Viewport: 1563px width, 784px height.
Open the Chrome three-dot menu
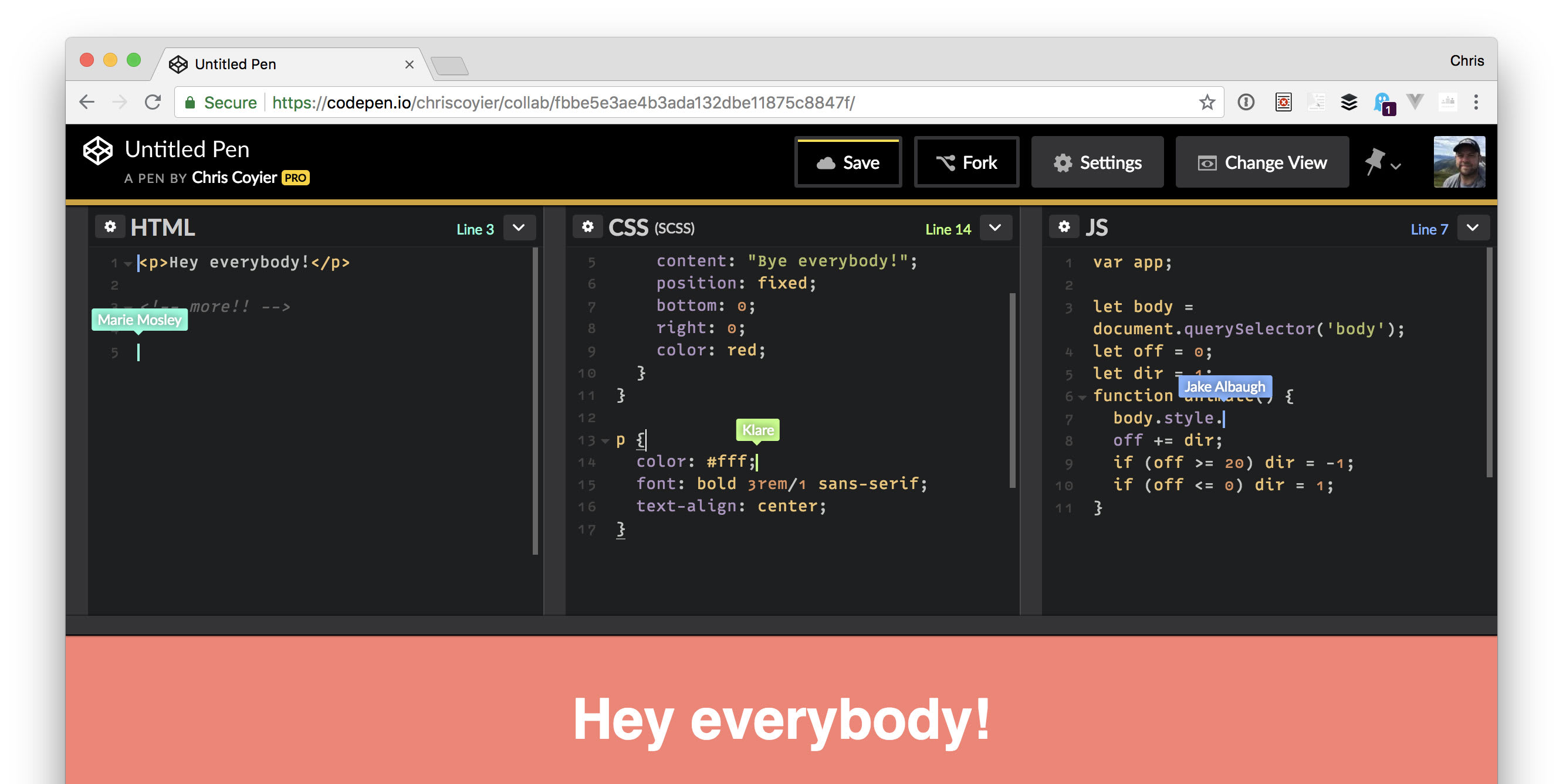pyautogui.click(x=1476, y=102)
